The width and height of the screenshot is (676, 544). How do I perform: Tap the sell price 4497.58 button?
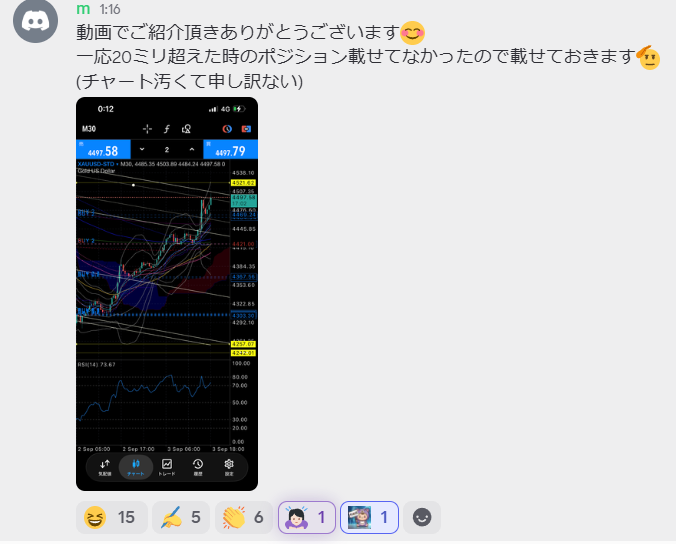[x=103, y=150]
